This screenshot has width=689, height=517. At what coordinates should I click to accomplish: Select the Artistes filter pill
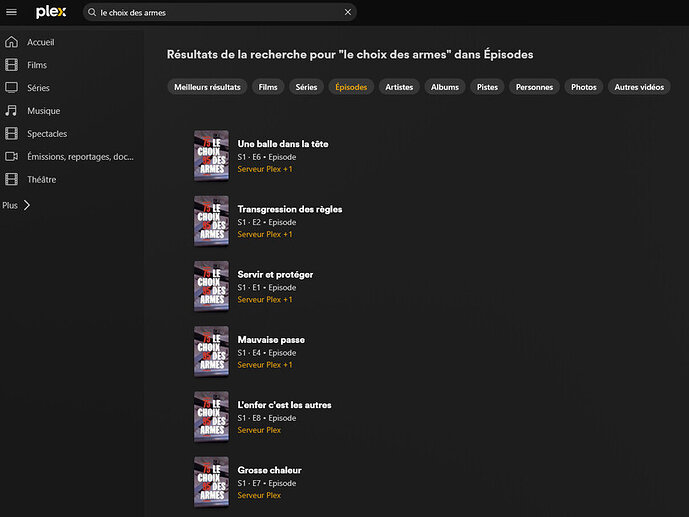(399, 87)
